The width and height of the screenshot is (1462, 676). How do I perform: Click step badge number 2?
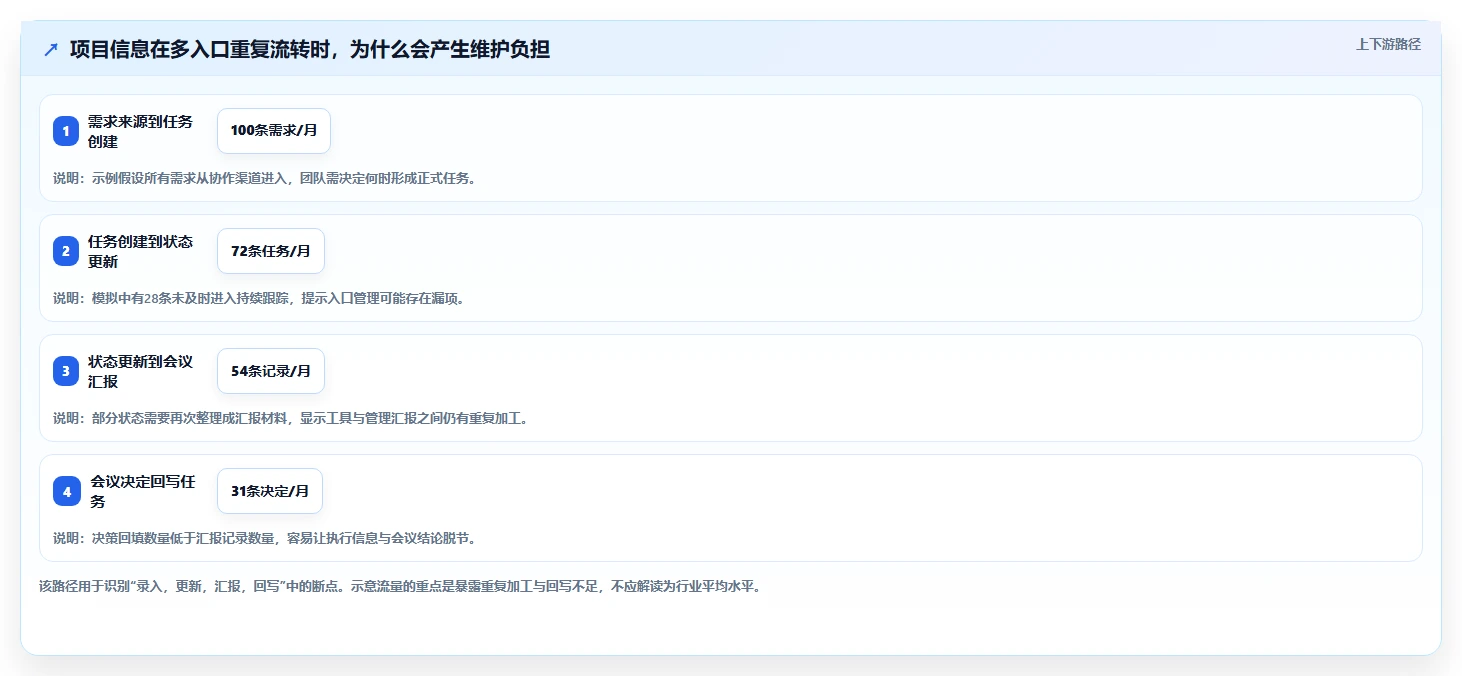(x=66, y=251)
